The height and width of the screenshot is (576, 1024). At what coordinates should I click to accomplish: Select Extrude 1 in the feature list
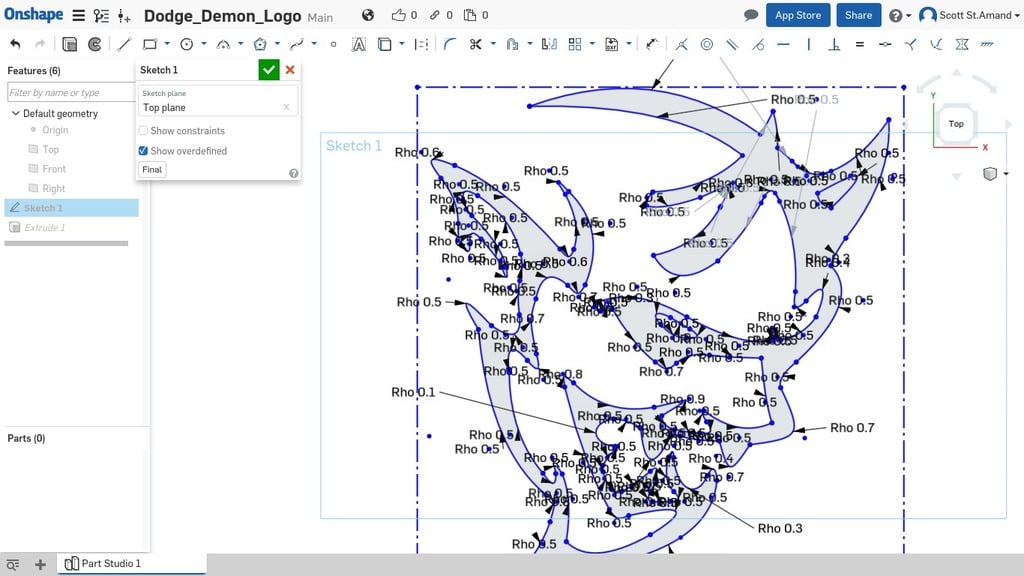click(44, 228)
